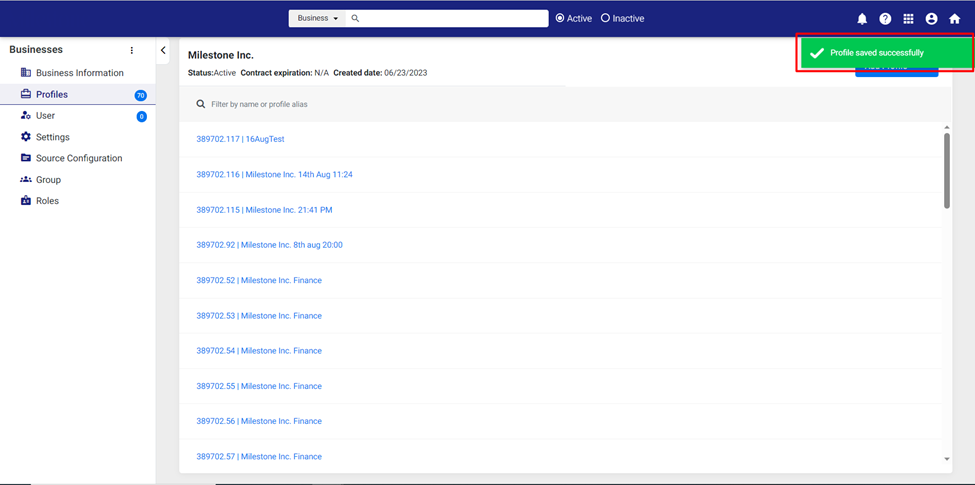
Task: Open the help question mark icon
Action: (885, 19)
